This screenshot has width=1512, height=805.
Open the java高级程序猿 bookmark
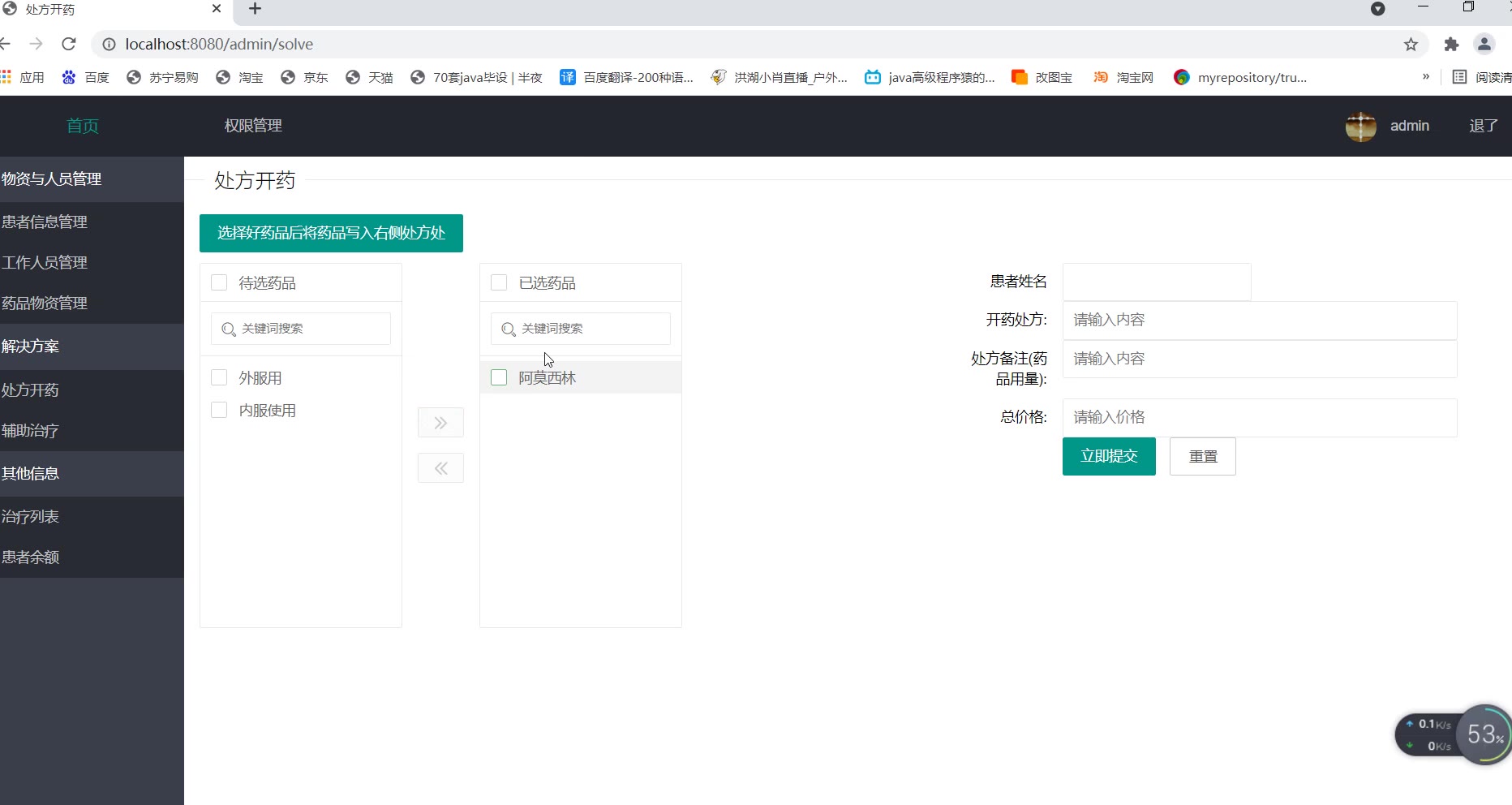pos(930,77)
